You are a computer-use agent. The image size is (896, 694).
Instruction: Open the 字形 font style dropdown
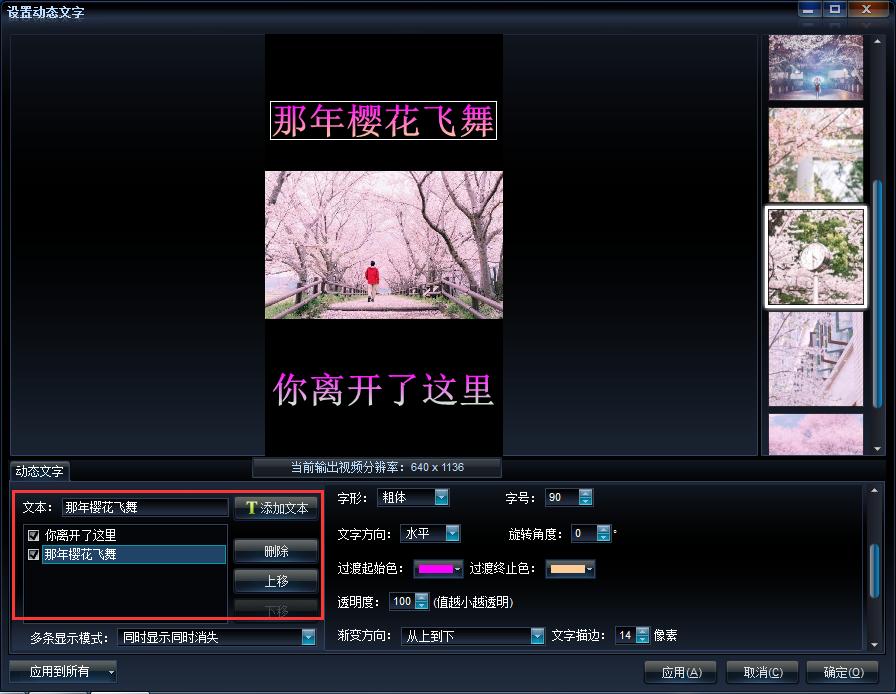(441, 497)
